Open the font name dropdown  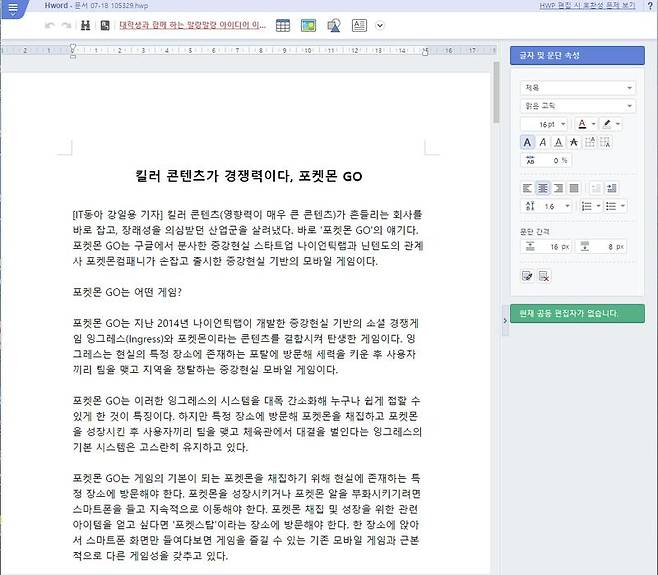578,106
